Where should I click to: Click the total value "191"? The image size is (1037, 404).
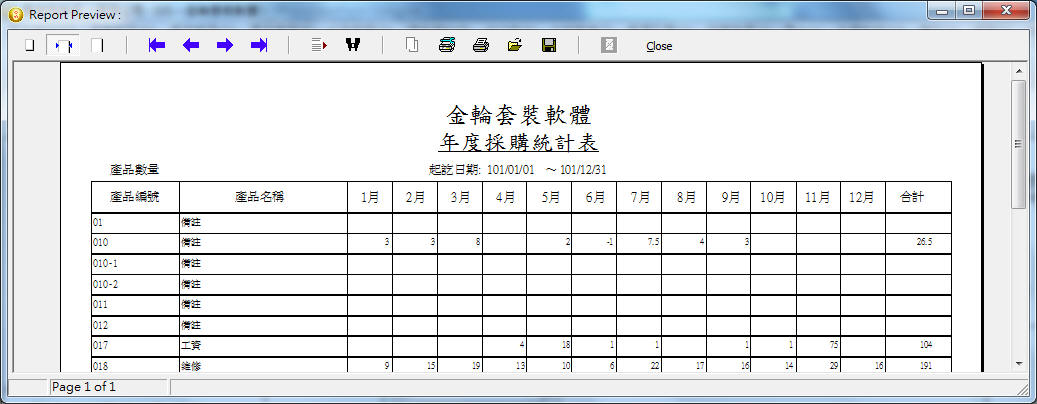point(926,365)
